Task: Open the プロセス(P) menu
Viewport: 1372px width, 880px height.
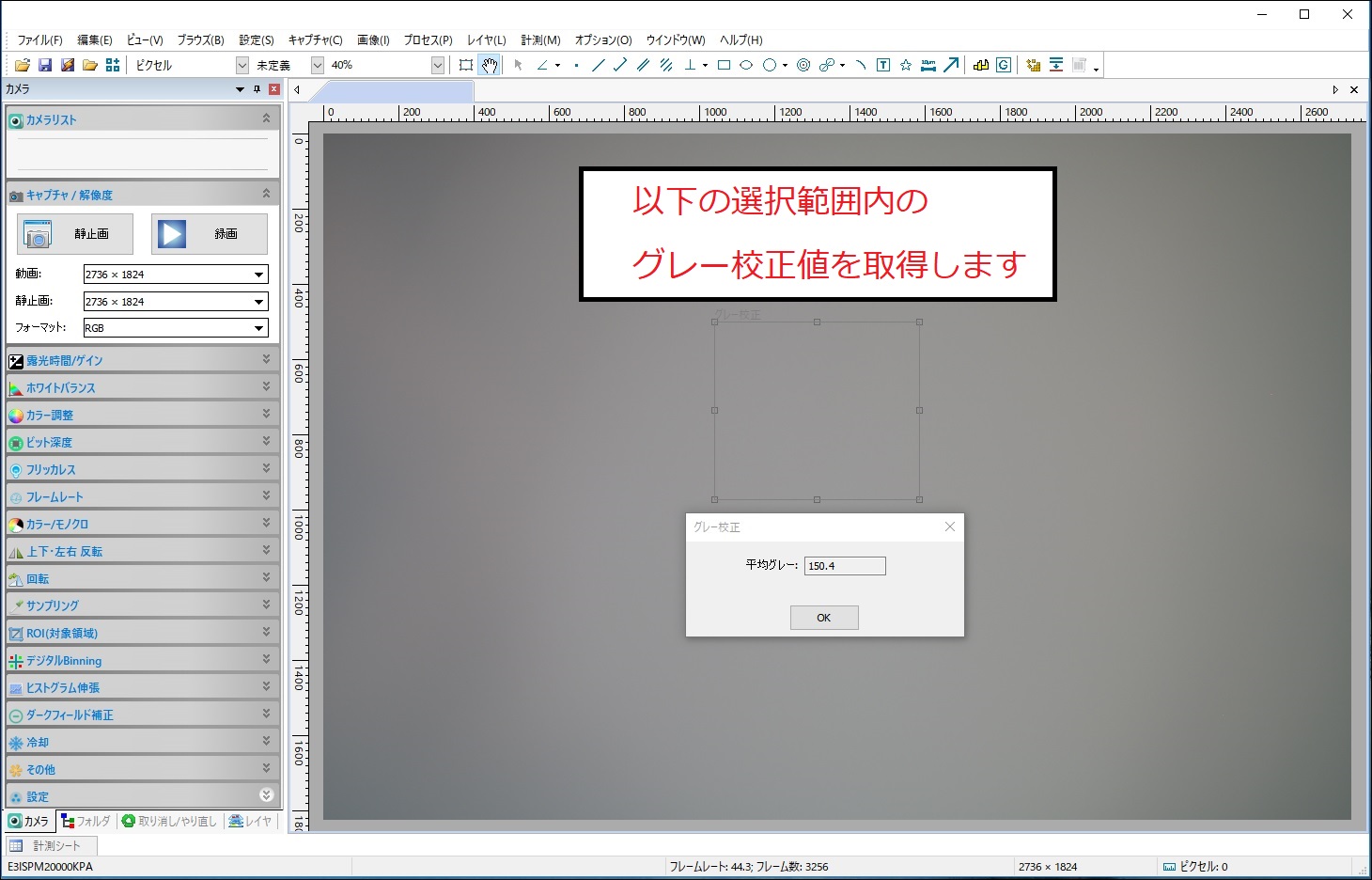Action: coord(428,40)
